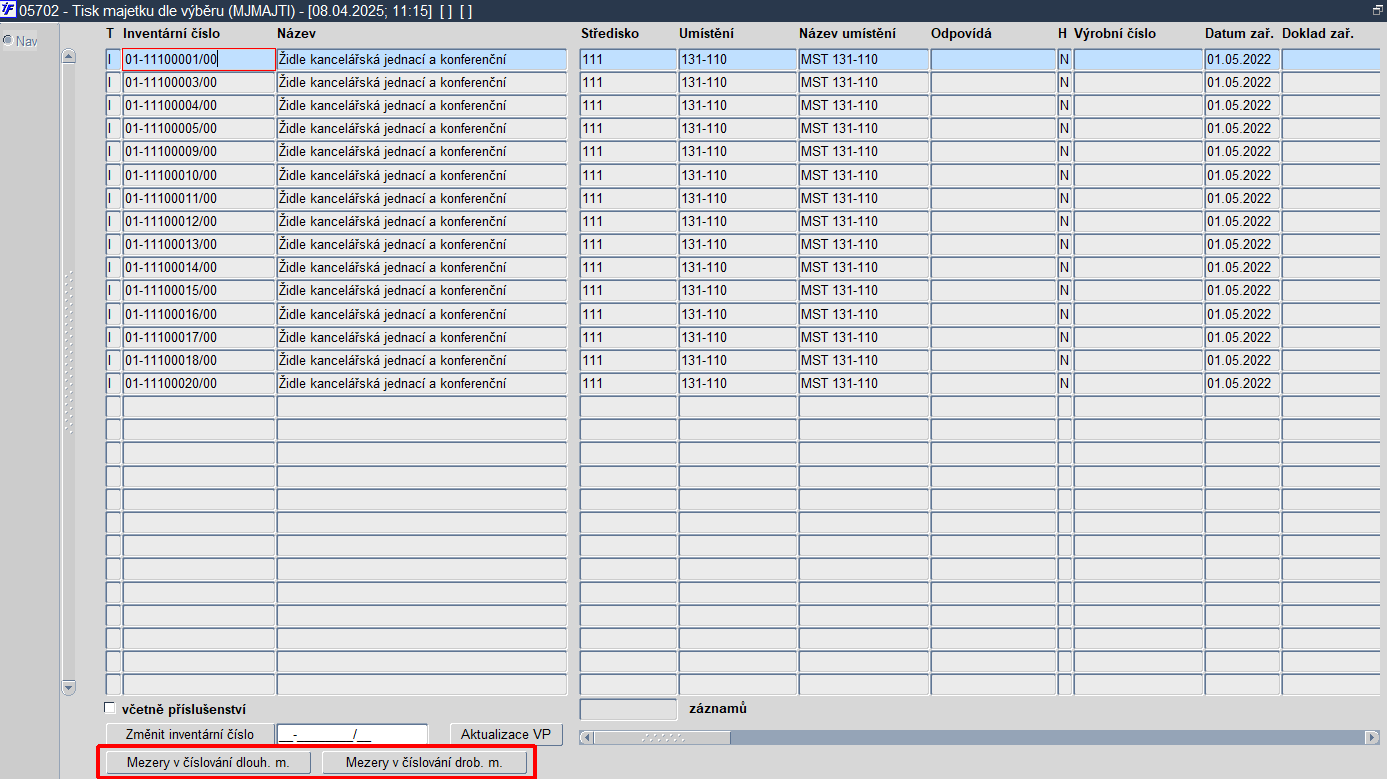
Task: Click the Název cell of row 01-11100020/00
Action: pyautogui.click(x=422, y=383)
